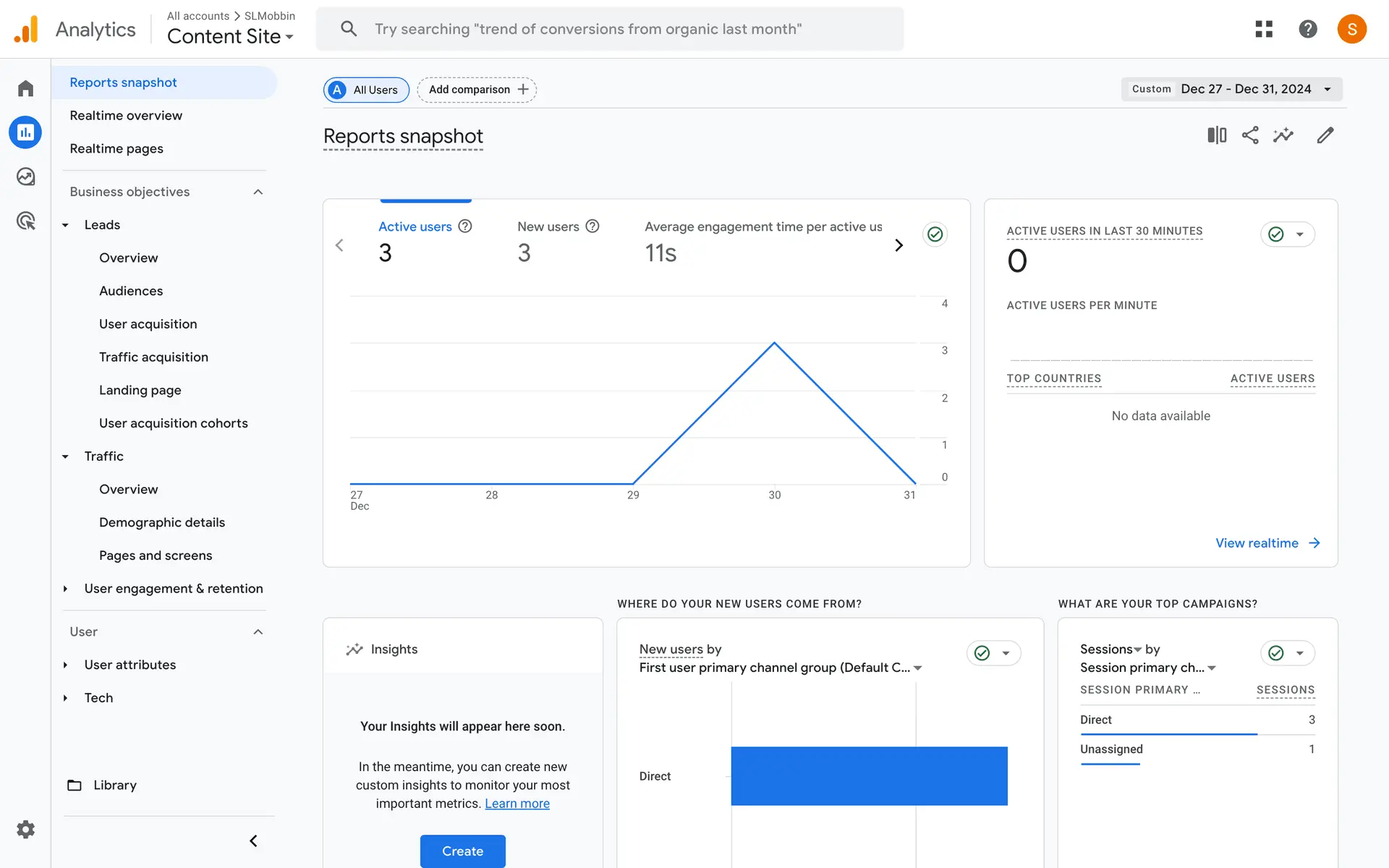The height and width of the screenshot is (868, 1389).
Task: Toggle the checkmark status on the Sessions campaigns card
Action: tap(1277, 653)
